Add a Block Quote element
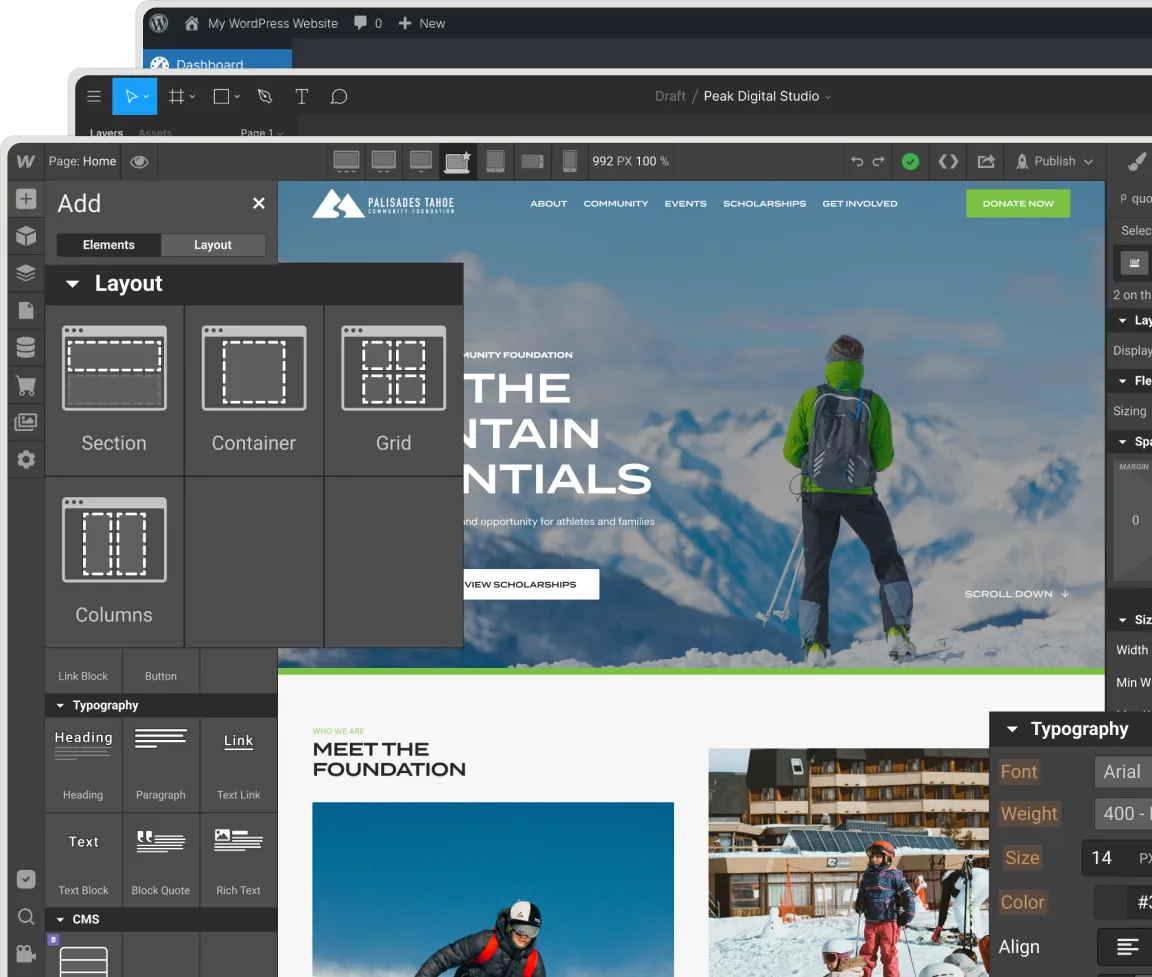 pyautogui.click(x=161, y=859)
